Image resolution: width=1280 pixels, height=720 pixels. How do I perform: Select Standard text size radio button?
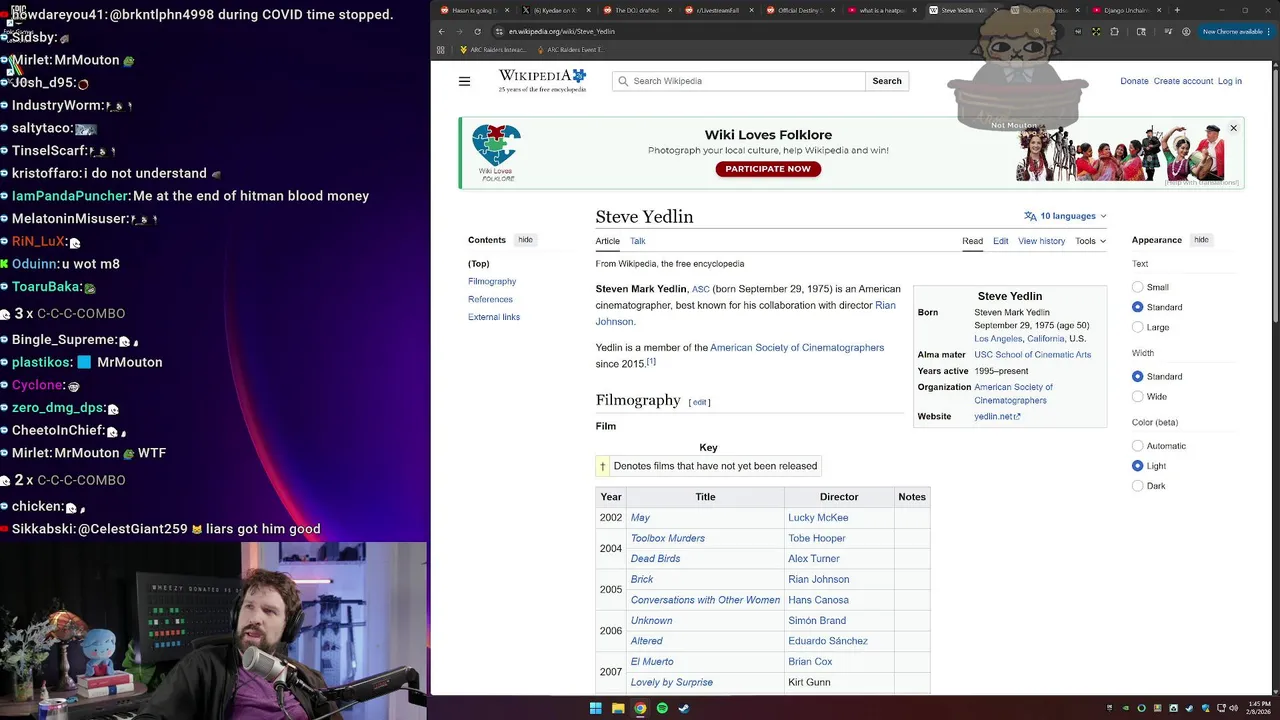[x=1137, y=307]
